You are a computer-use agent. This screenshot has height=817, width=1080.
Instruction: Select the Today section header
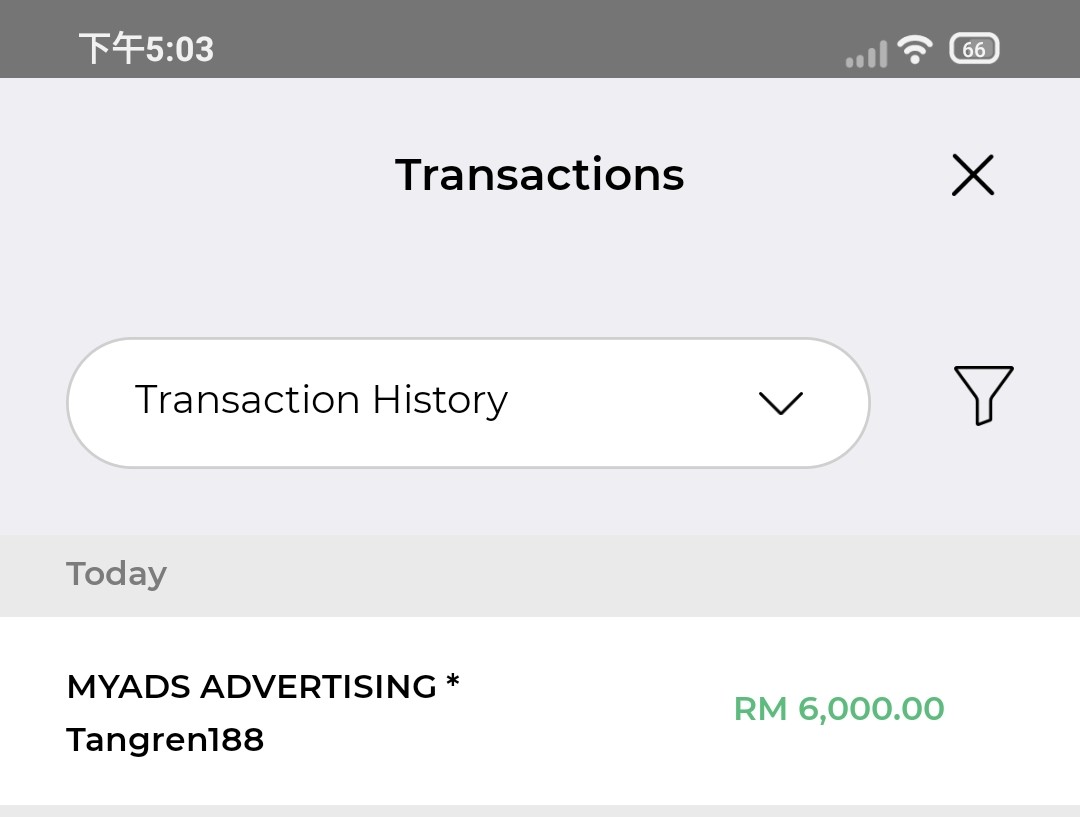point(116,574)
